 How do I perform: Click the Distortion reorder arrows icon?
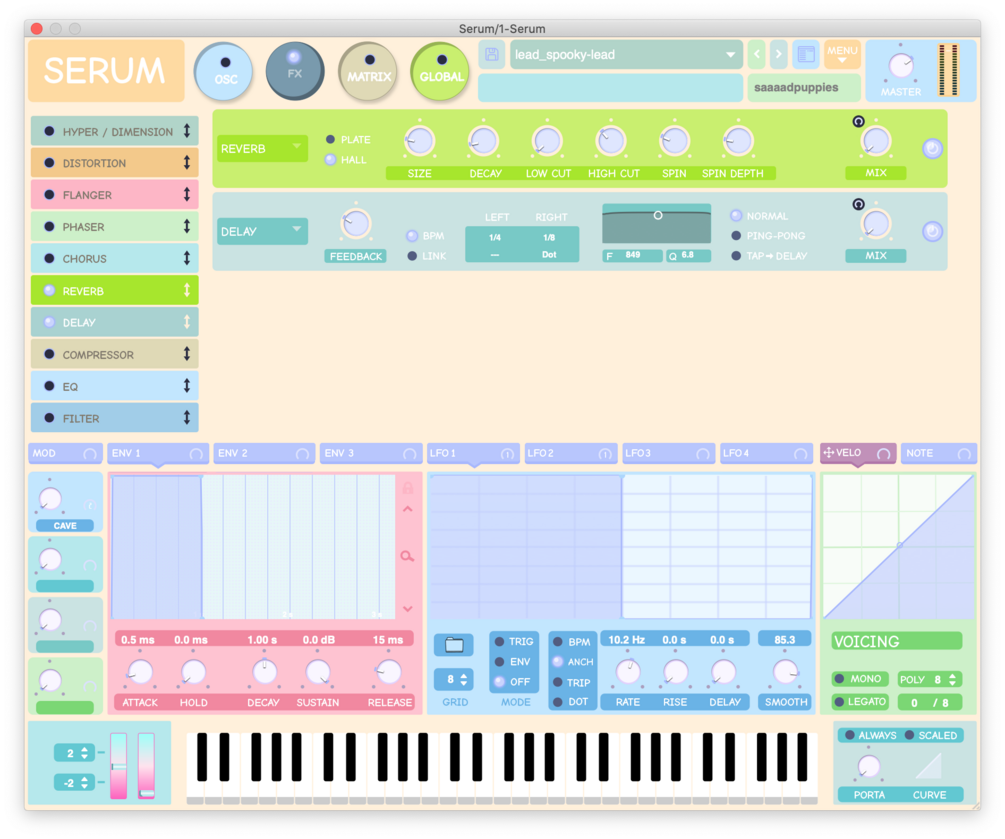[187, 162]
